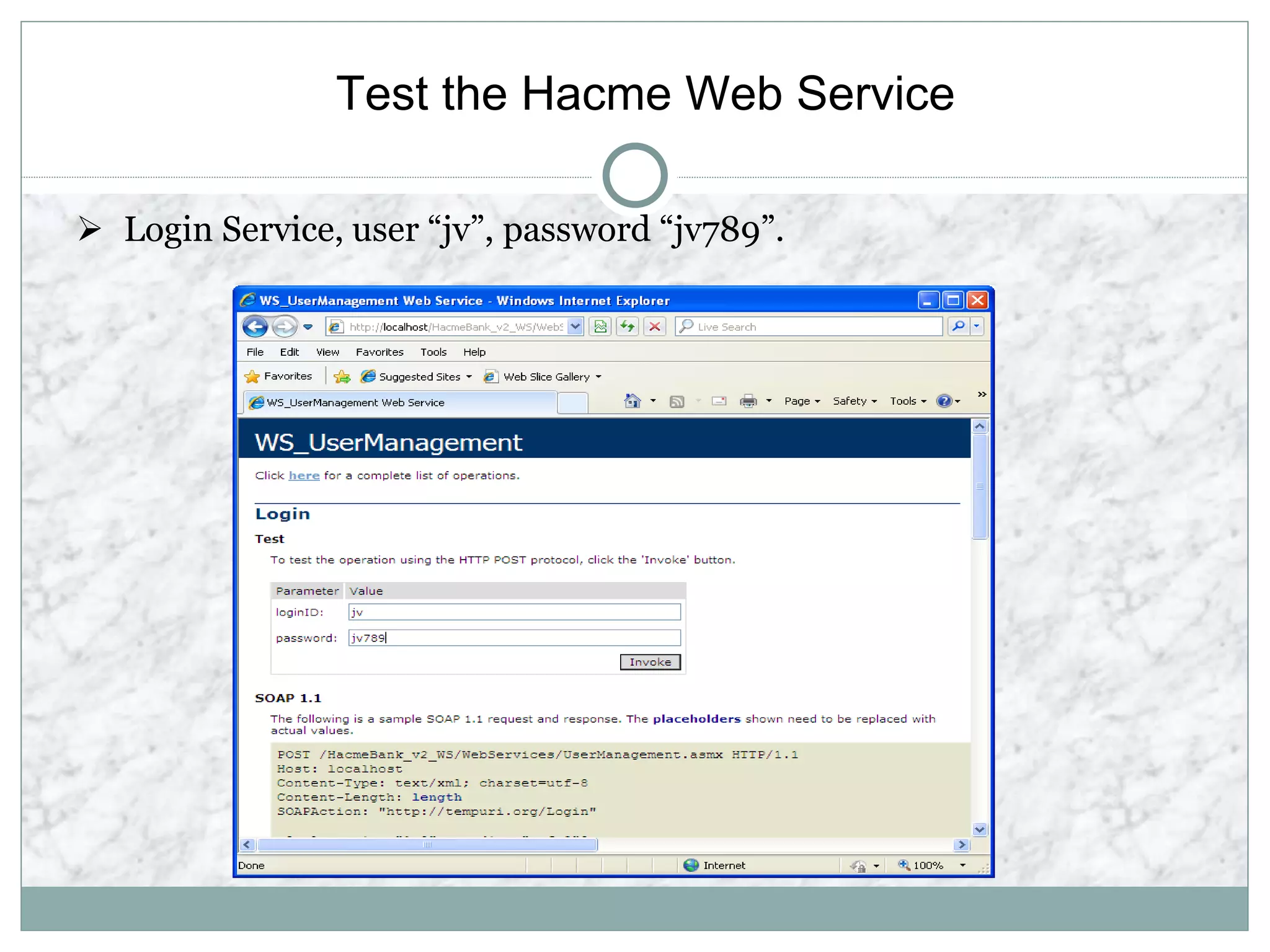Go back with the browser Back arrow
The width and height of the screenshot is (1270, 952).
pos(255,326)
